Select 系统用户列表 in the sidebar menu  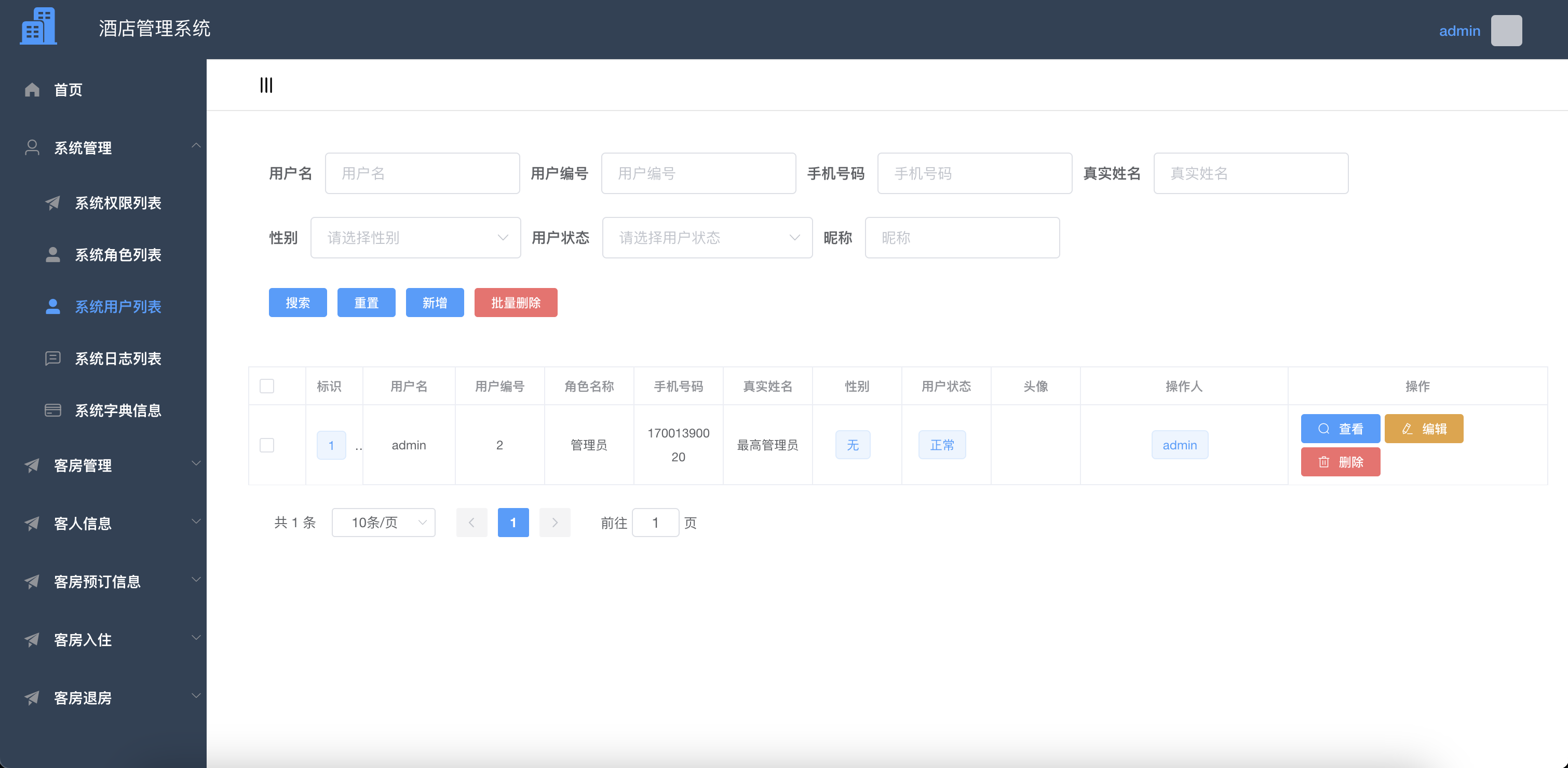point(118,307)
